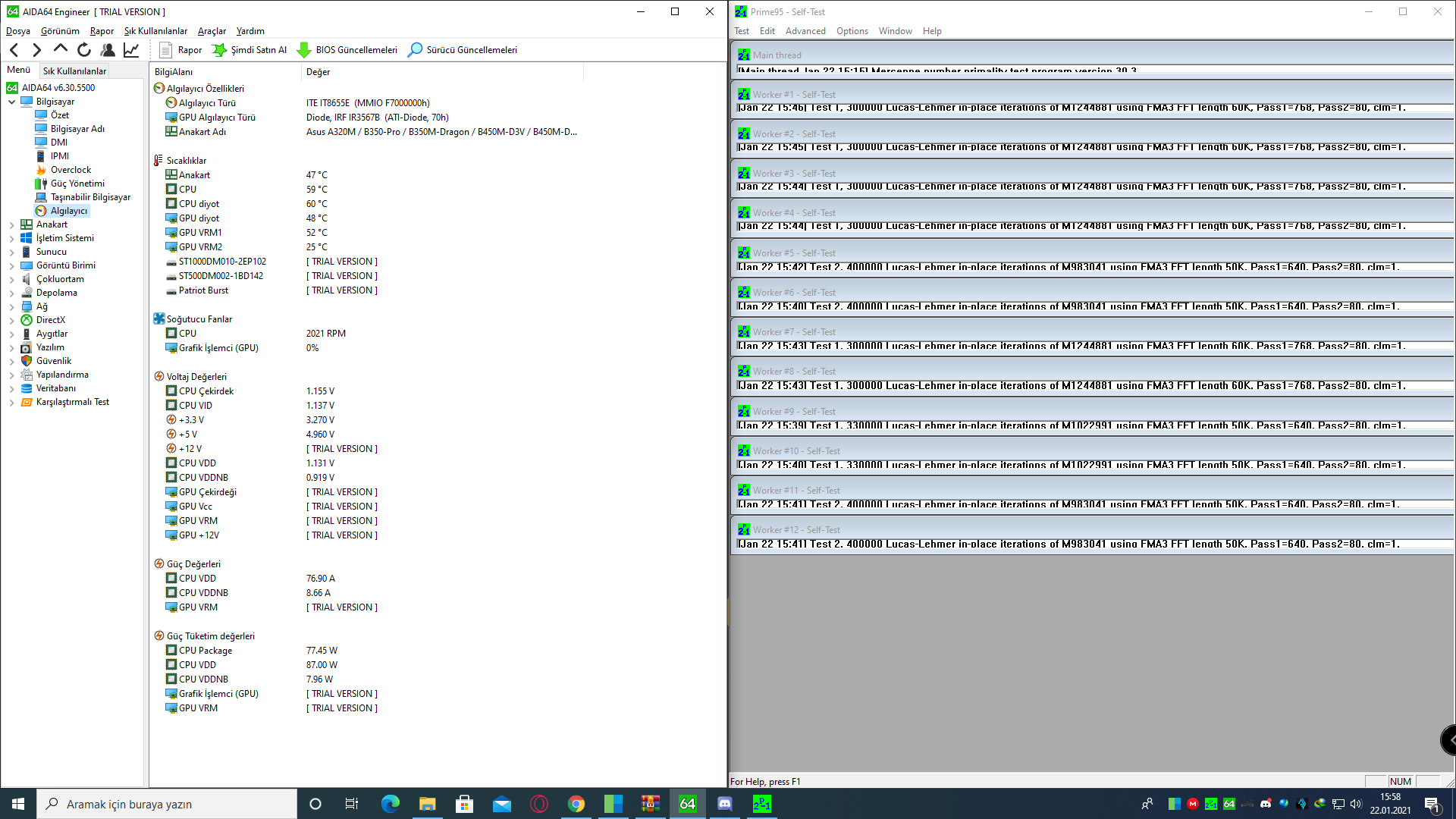Image resolution: width=1456 pixels, height=819 pixels.
Task: Switch to Sık Kullanılanlar tab
Action: [74, 71]
